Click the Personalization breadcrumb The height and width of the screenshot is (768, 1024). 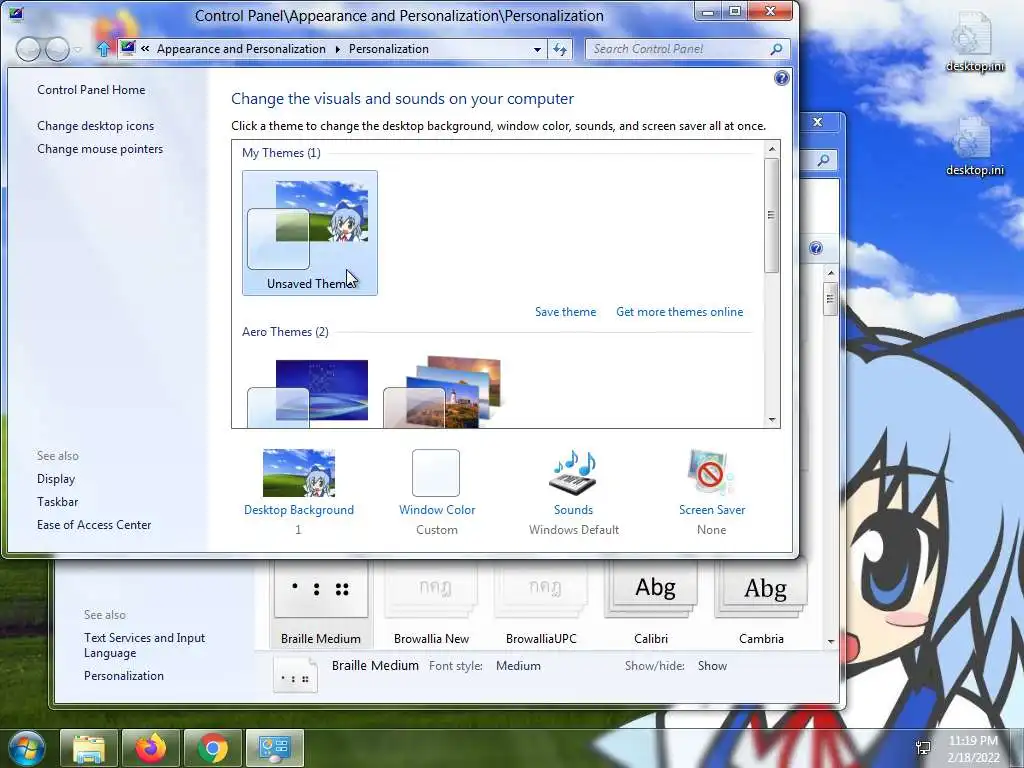389,49
